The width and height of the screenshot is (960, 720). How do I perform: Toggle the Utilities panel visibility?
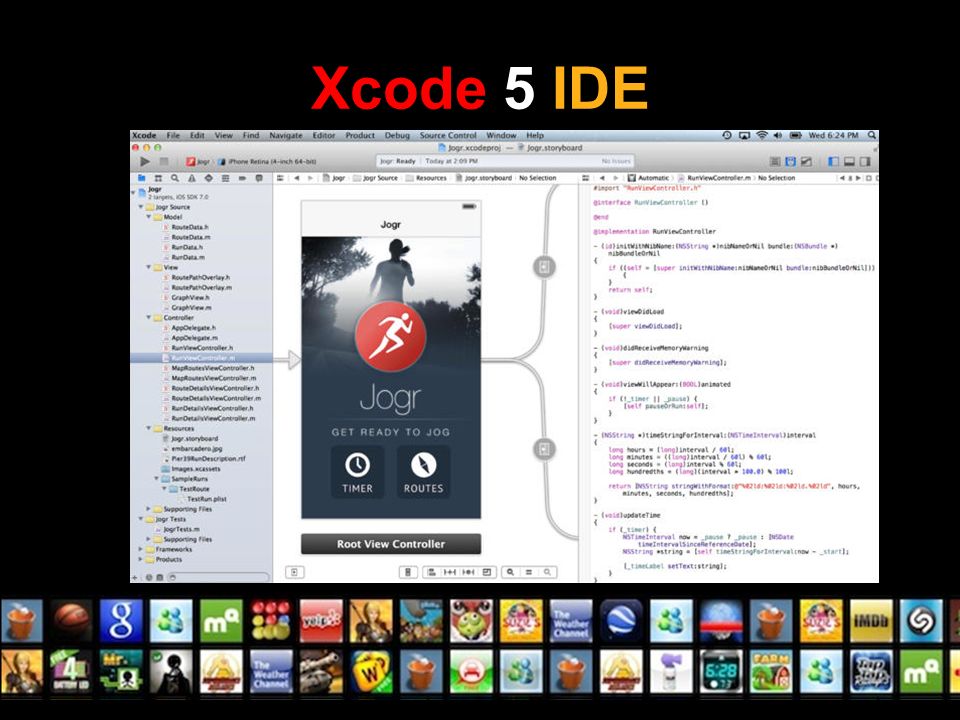pos(865,162)
